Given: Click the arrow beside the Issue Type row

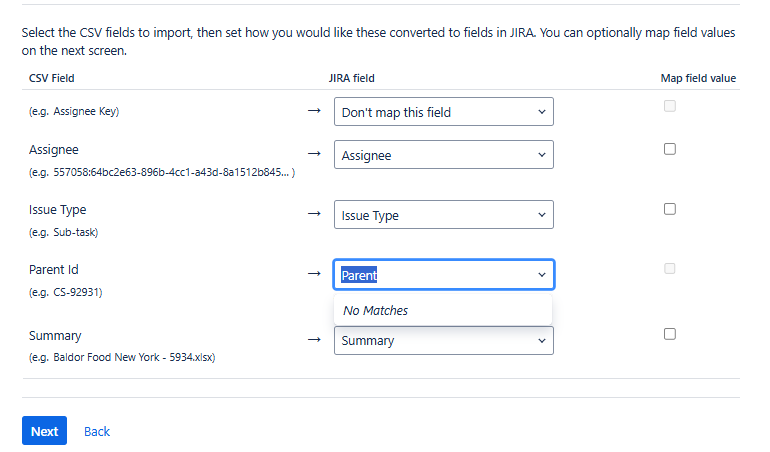Looking at the screenshot, I should (x=314, y=213).
